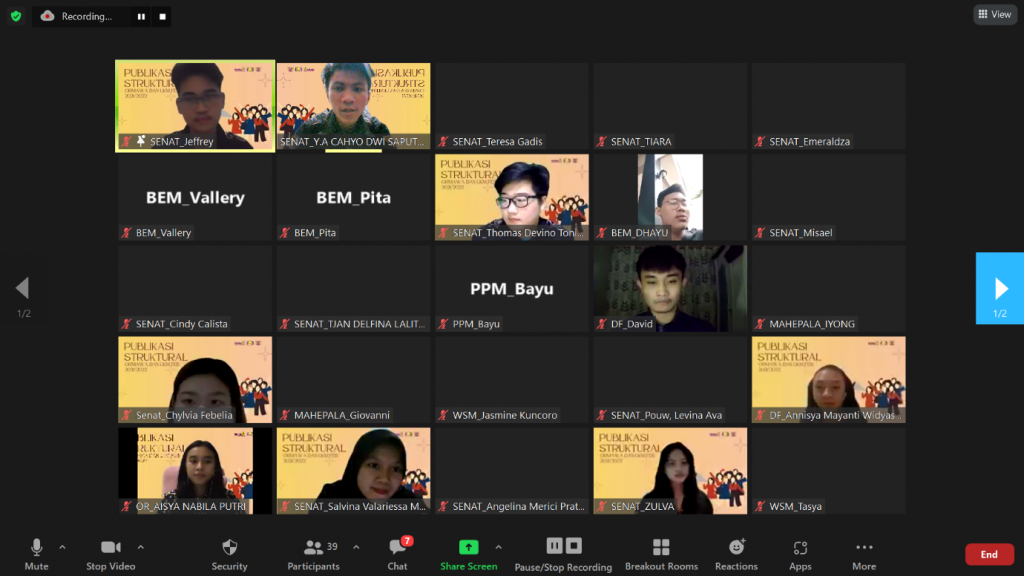Viewport: 1024px width, 576px height.
Task: Select SENAT_Thomas Devino video tile
Action: pyautogui.click(x=511, y=197)
